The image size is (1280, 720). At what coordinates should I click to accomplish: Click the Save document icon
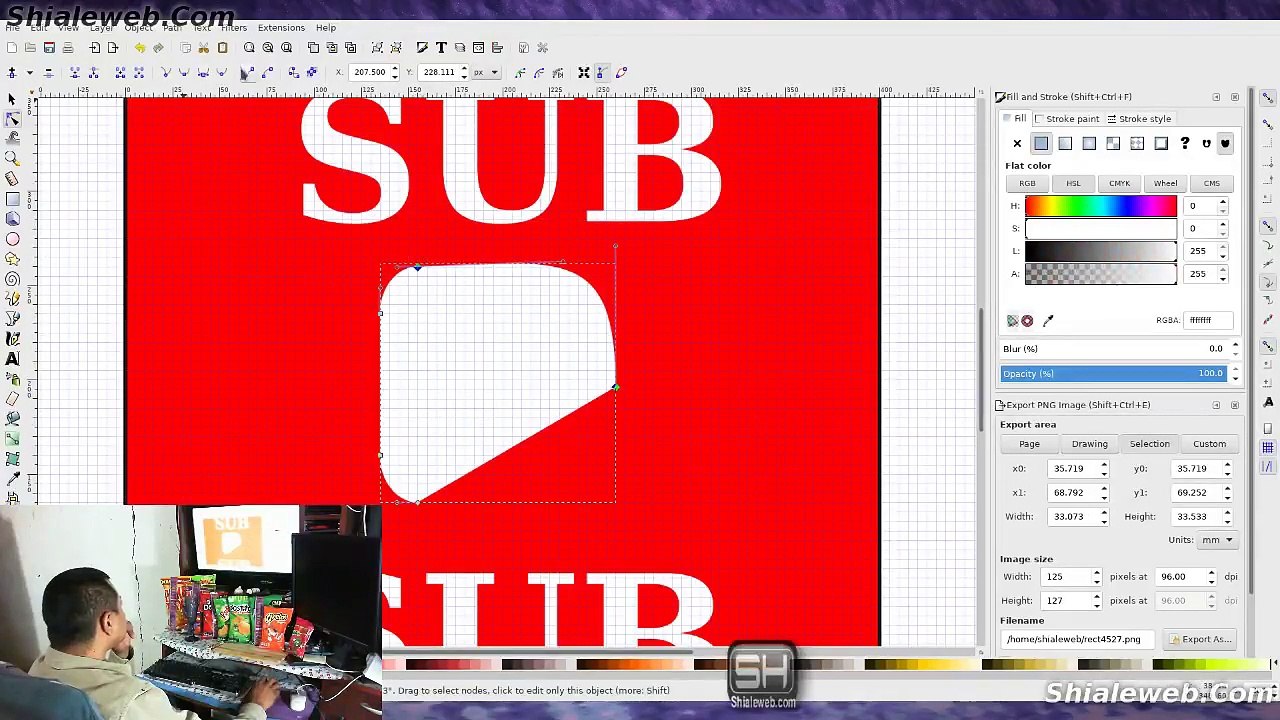(x=49, y=48)
